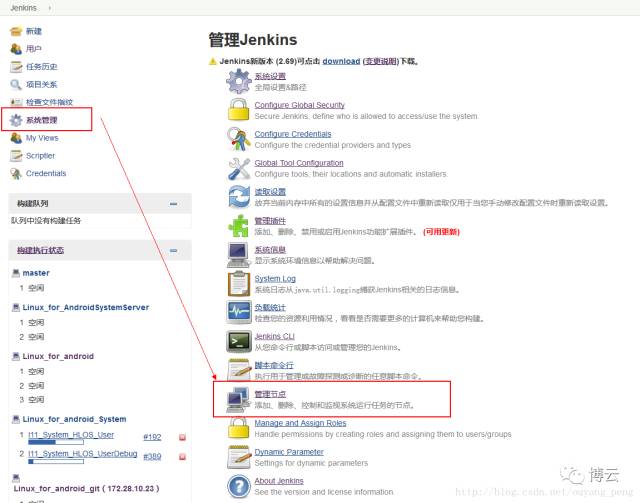The height and width of the screenshot is (503, 640).
Task: Stop build #192 with red cancel icon
Action: [x=182, y=437]
